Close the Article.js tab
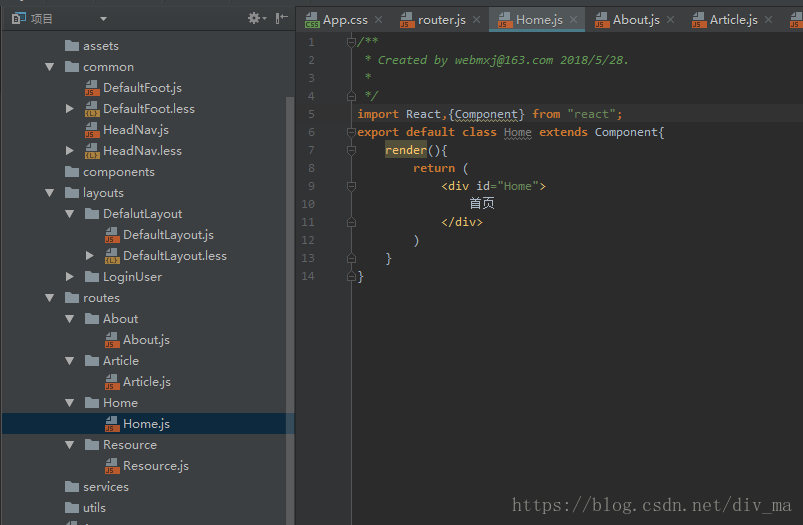Screen dimensions: 803x525 pos(768,20)
